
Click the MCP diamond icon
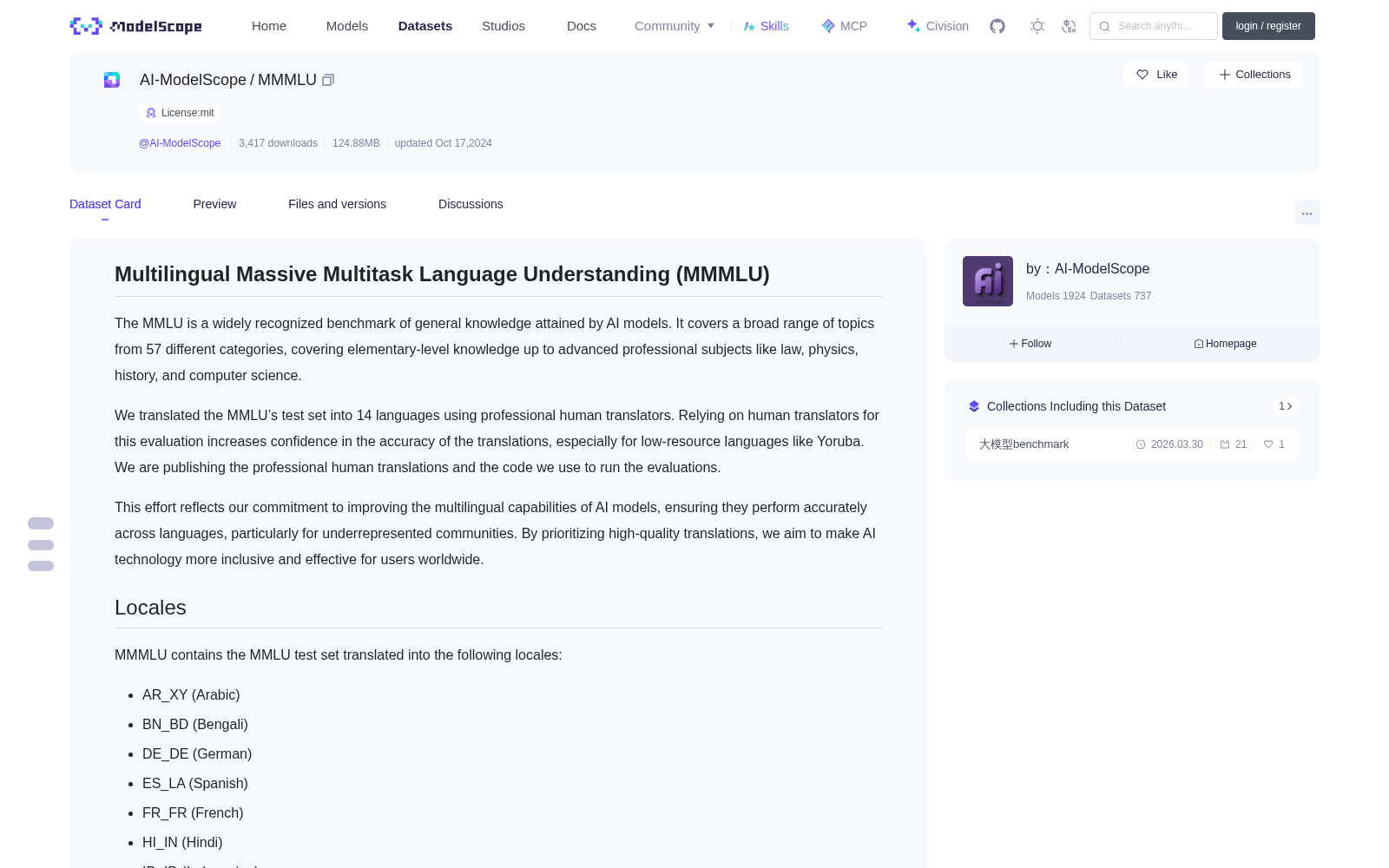click(x=828, y=26)
